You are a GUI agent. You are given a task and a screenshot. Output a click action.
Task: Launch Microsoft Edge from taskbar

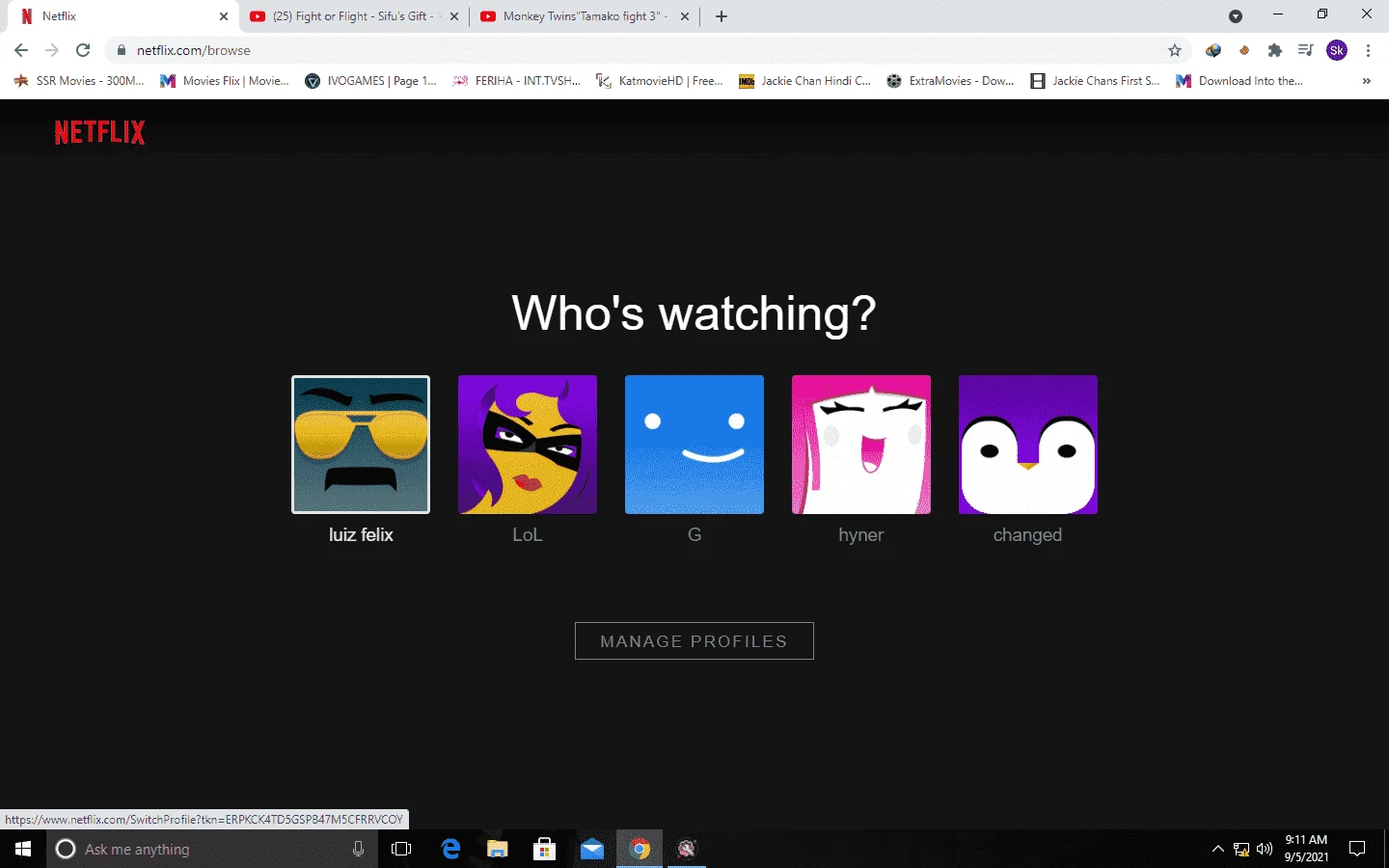click(450, 849)
